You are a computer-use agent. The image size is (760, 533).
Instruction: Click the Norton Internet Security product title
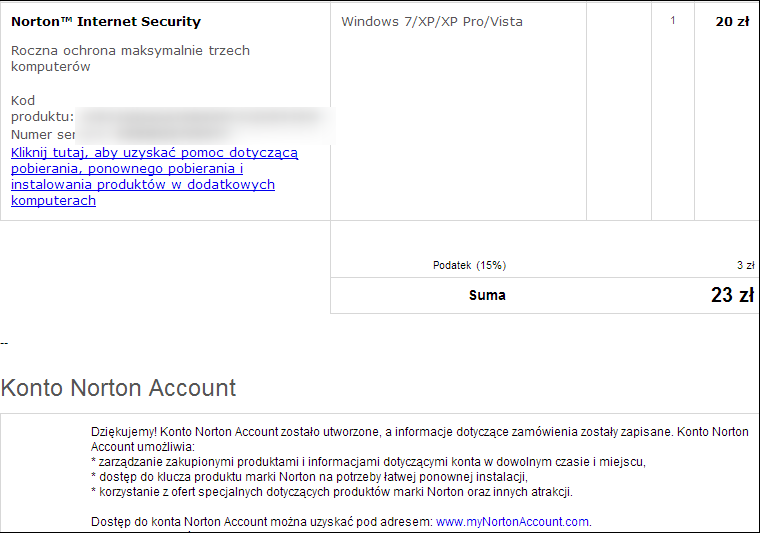pos(106,22)
